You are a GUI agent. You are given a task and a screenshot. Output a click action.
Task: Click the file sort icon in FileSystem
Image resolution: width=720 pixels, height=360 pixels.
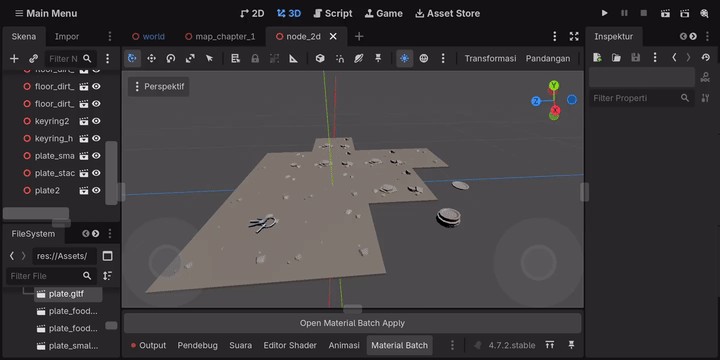107,276
